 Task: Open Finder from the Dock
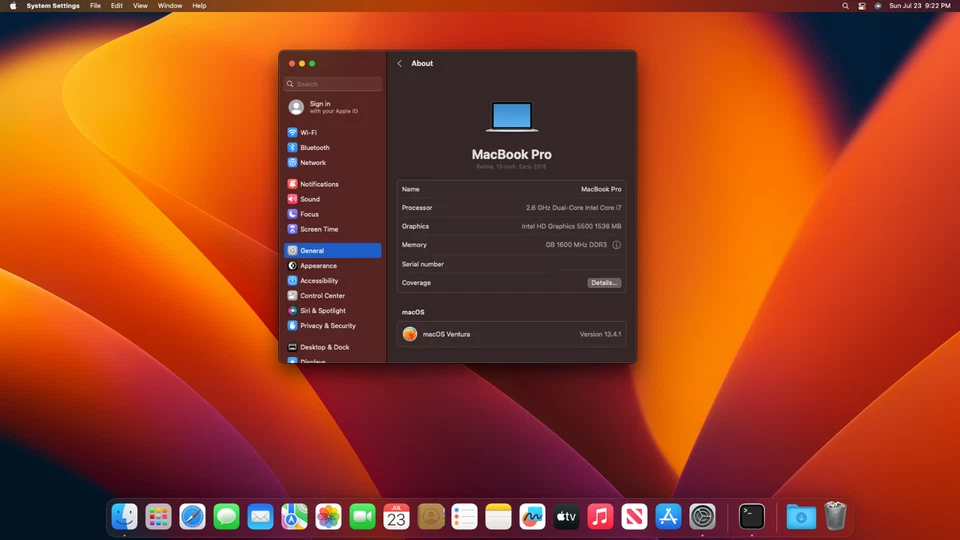[x=124, y=517]
